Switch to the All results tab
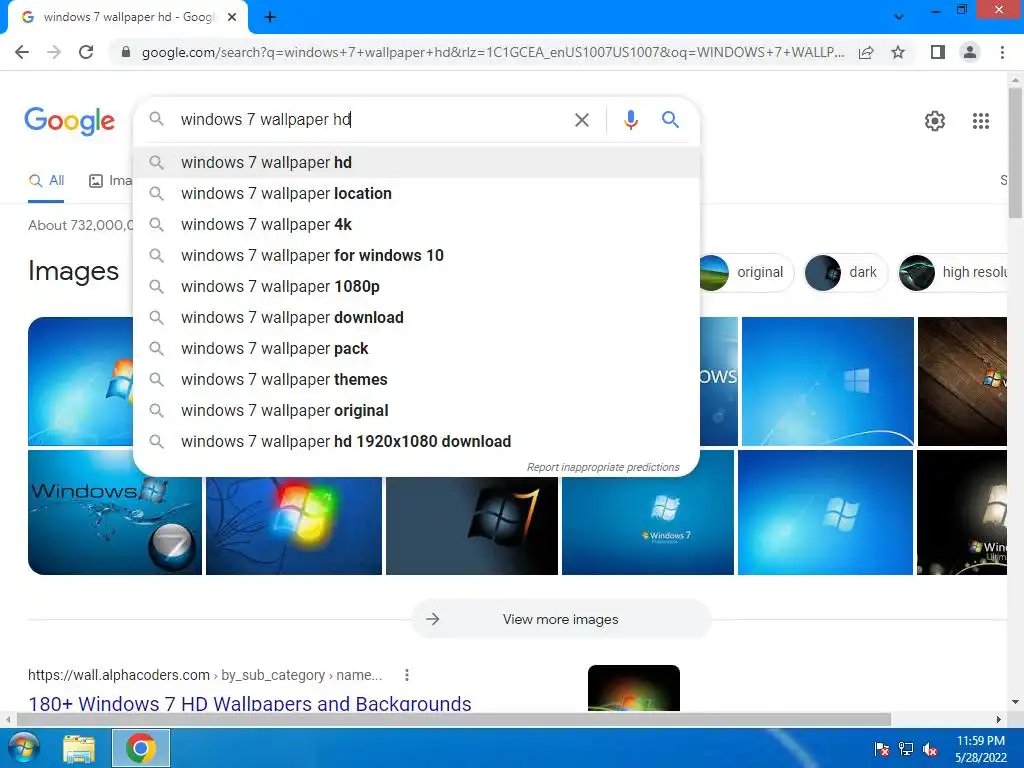Viewport: 1024px width, 768px height. coord(46,181)
